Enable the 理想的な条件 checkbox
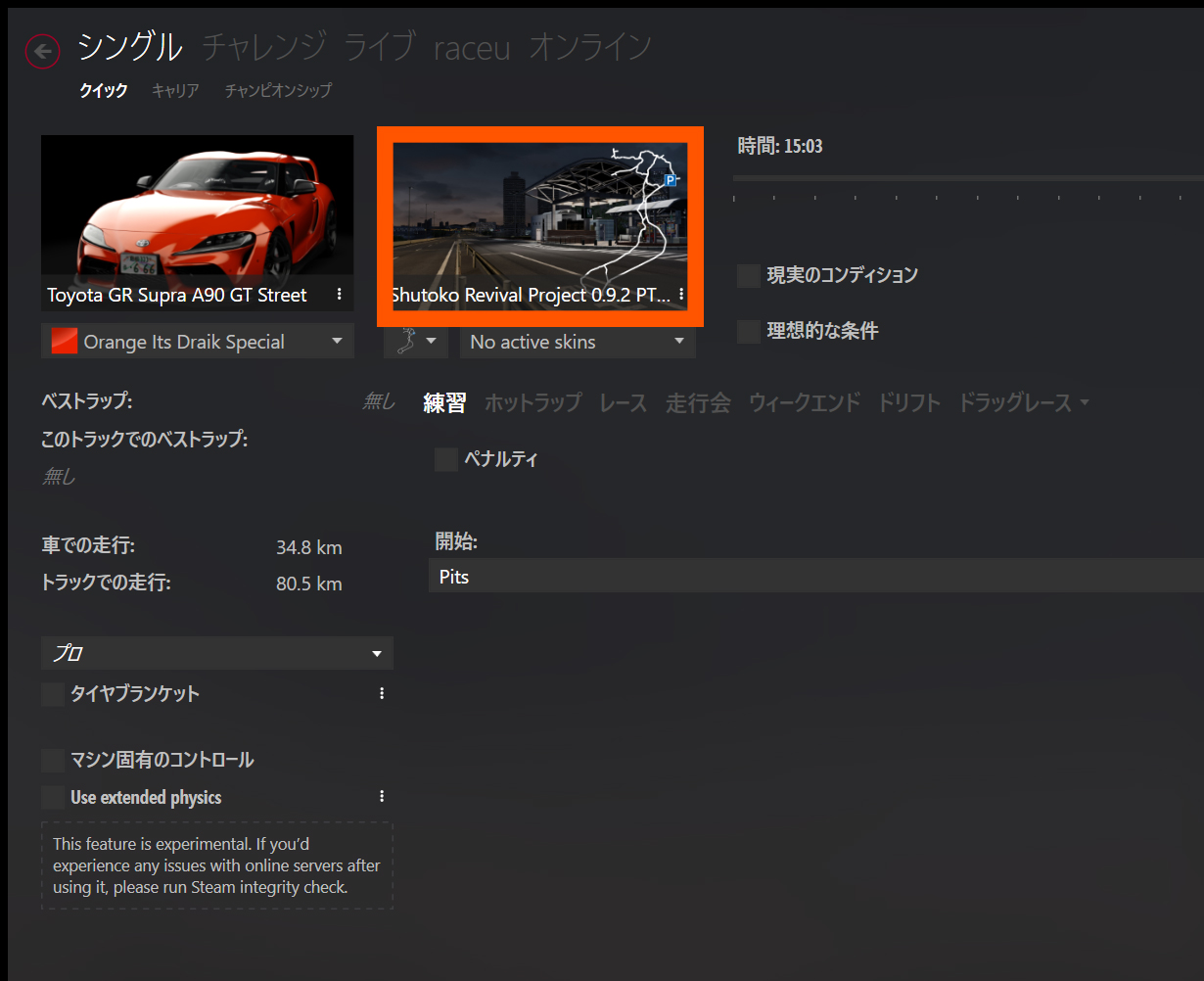The width and height of the screenshot is (1204, 981). coord(749,331)
